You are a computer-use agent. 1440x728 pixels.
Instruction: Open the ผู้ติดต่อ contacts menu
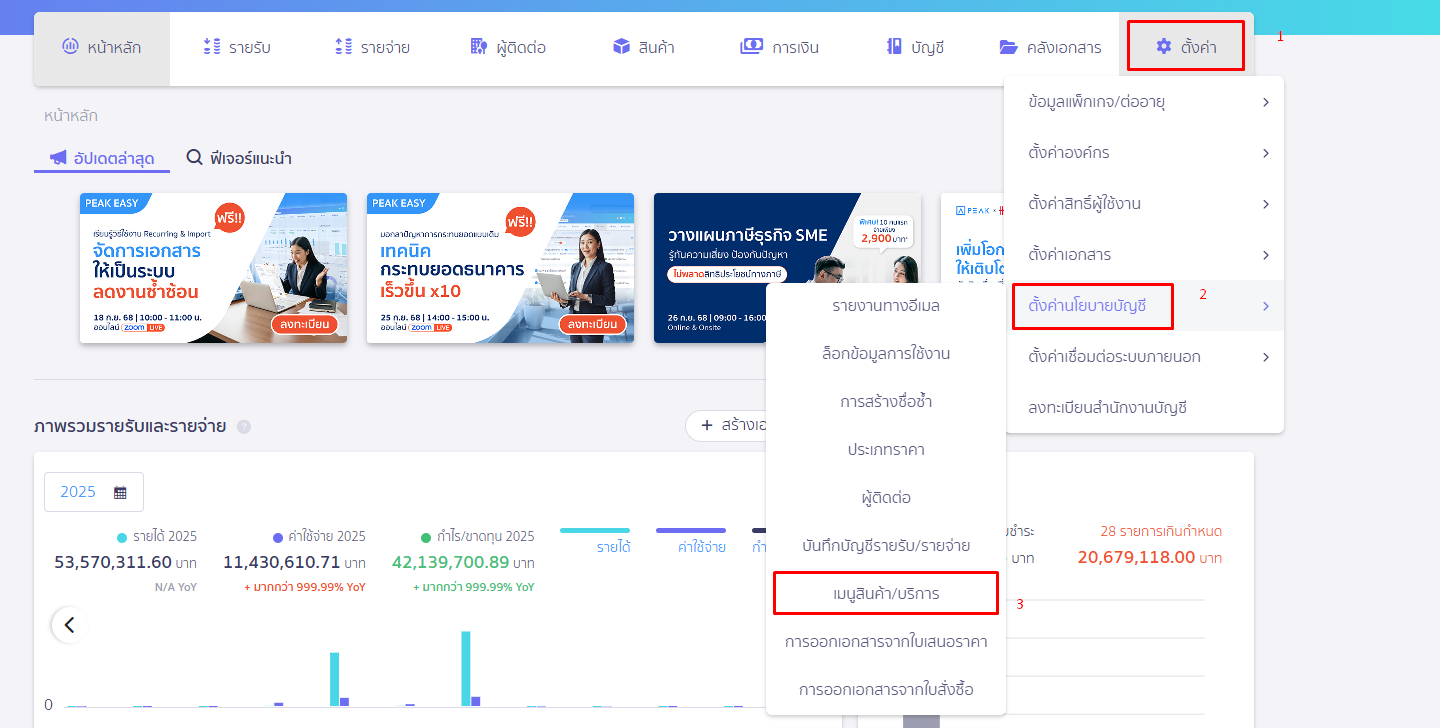[508, 47]
